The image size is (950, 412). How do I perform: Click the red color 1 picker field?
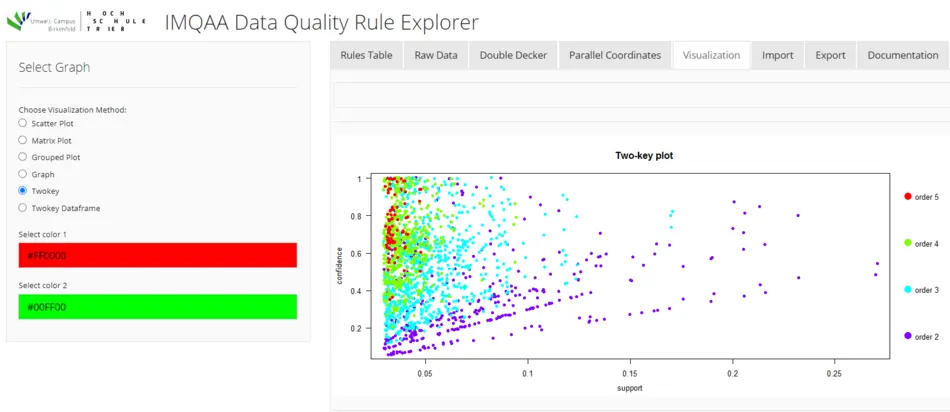click(158, 255)
